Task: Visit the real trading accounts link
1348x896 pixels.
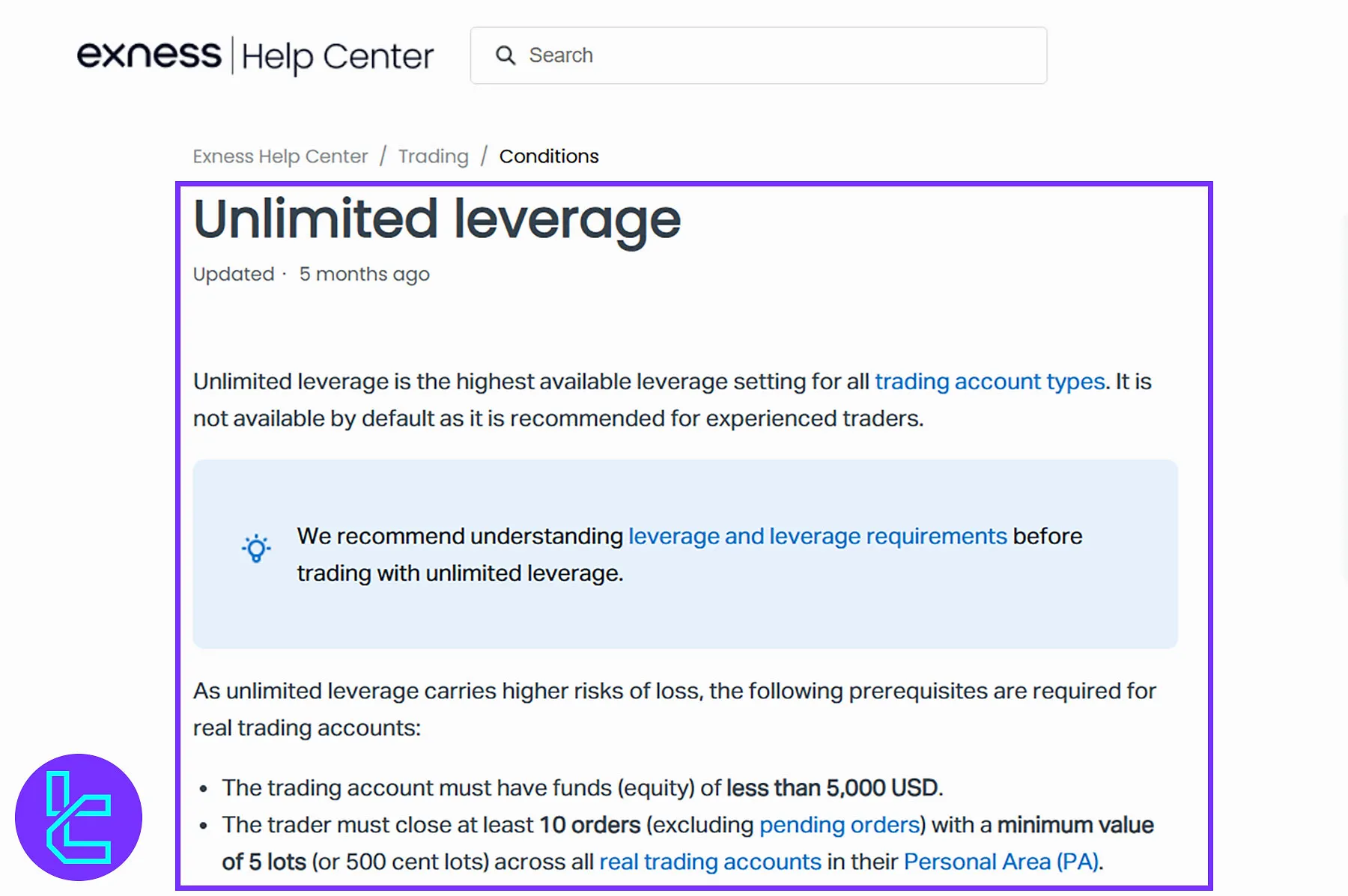Action: click(710, 862)
